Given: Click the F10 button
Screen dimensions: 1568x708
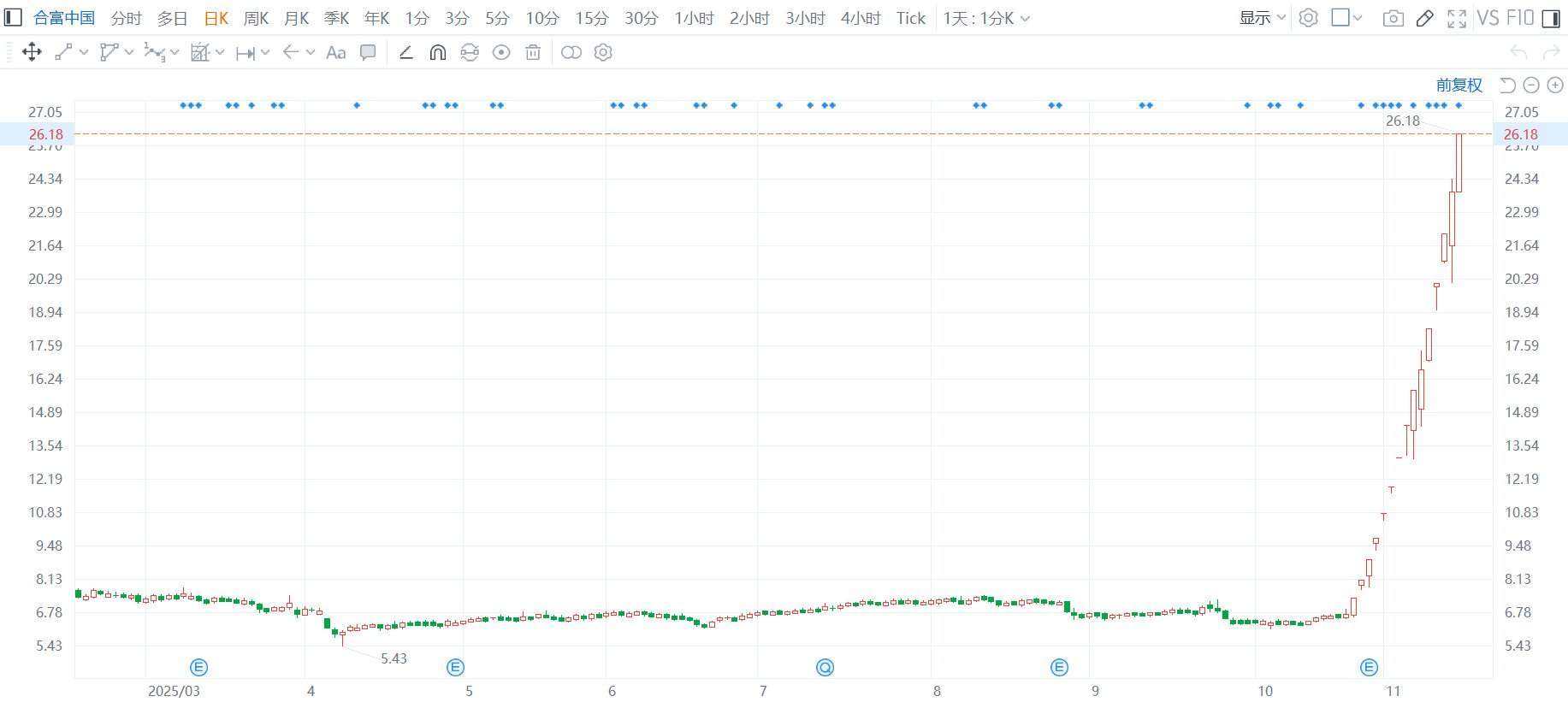Looking at the screenshot, I should pyautogui.click(x=1519, y=18).
